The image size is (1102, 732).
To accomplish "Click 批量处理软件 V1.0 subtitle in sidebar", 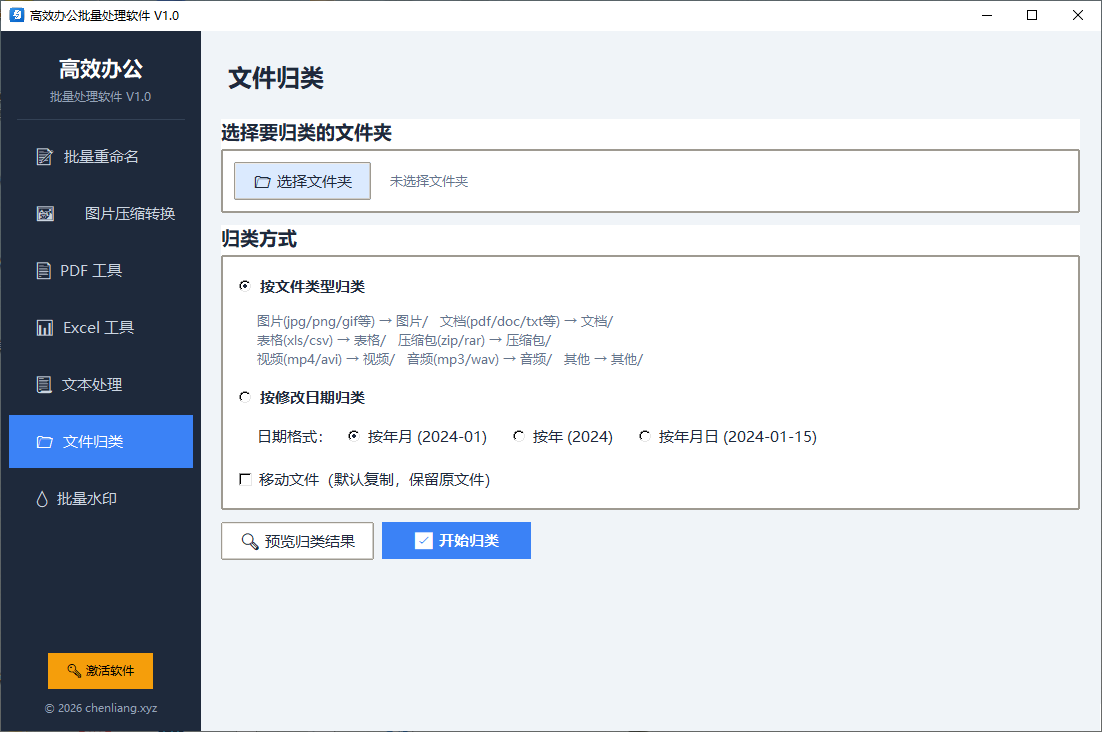I will point(101,97).
